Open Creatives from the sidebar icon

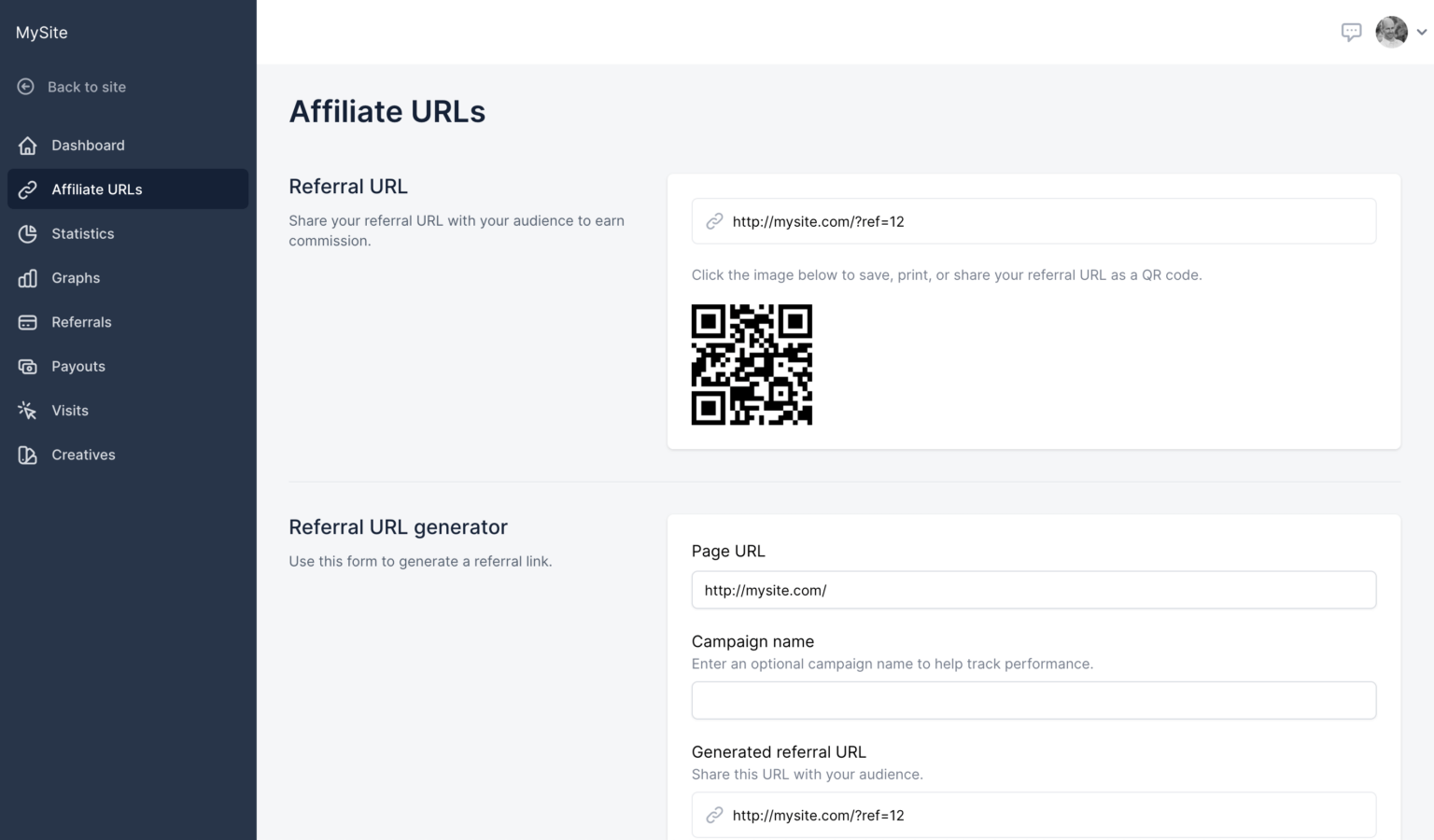tap(27, 455)
